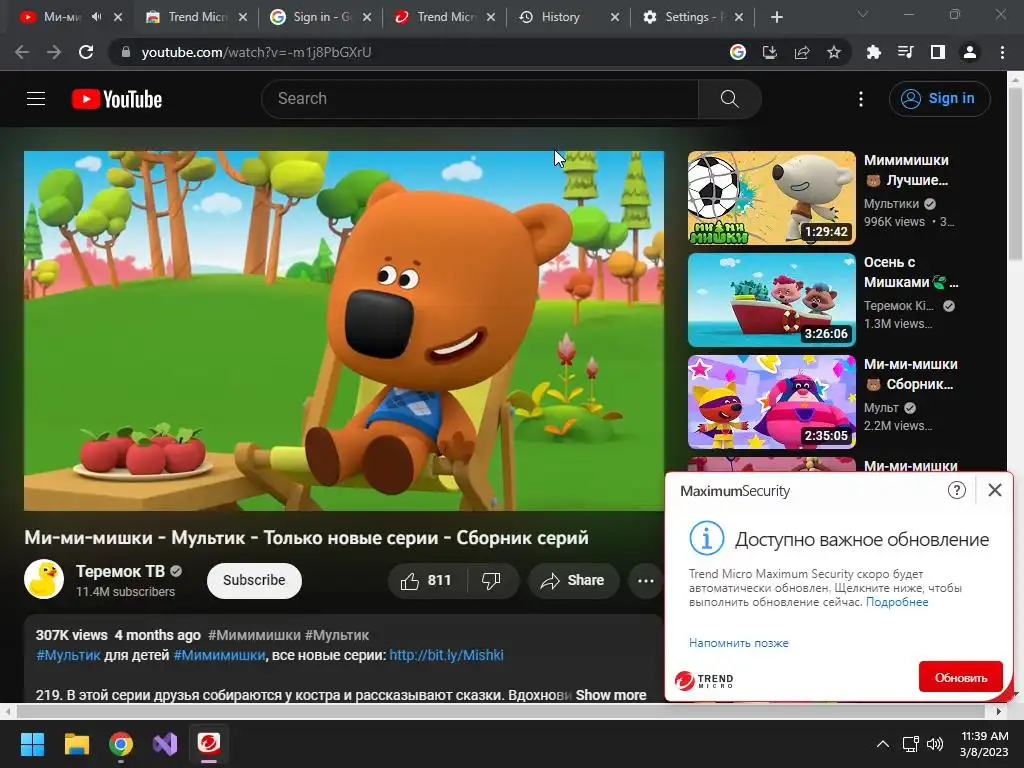Switch to the Settings tab

(x=692, y=17)
